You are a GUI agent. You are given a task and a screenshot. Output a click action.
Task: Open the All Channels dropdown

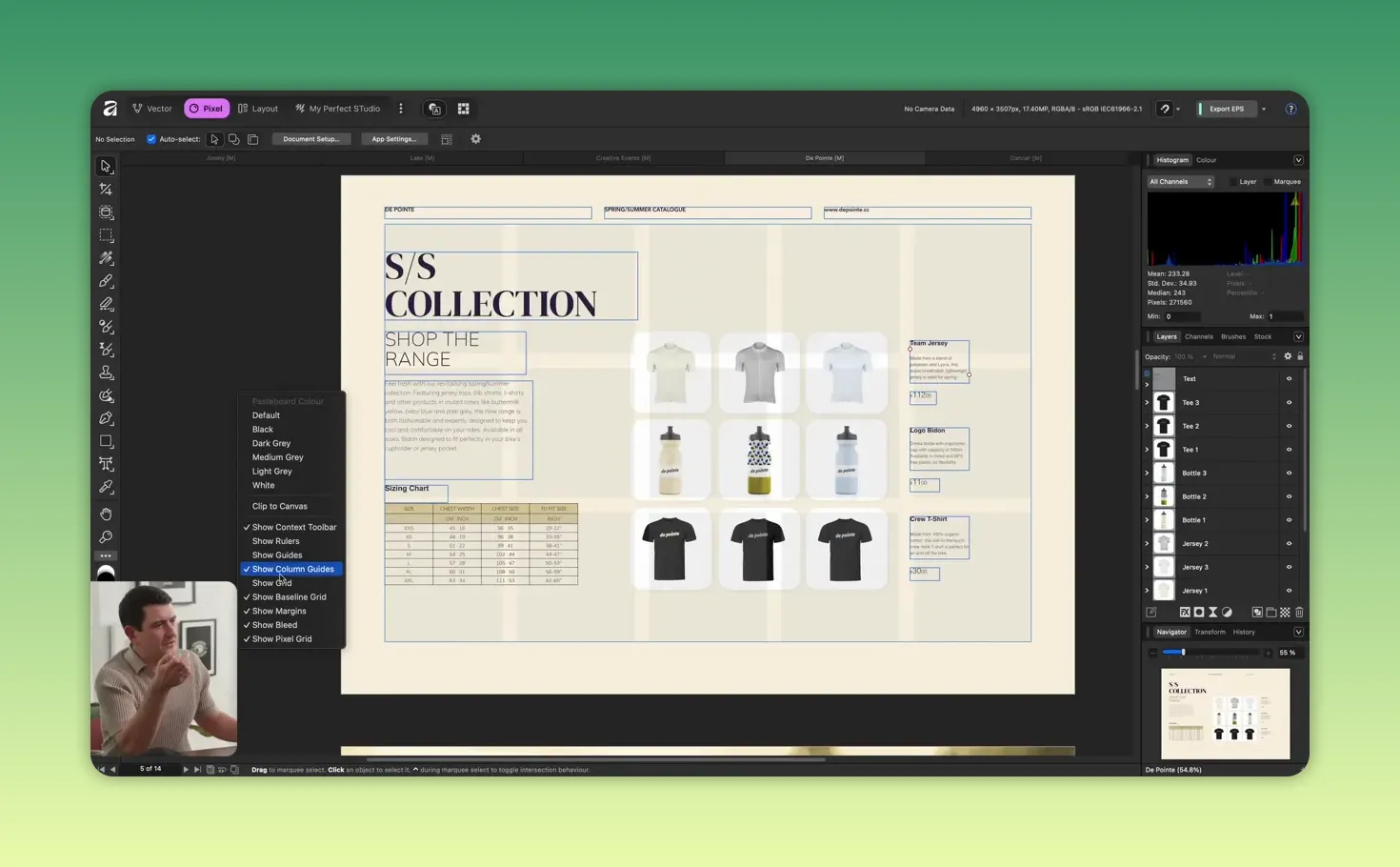[1180, 182]
